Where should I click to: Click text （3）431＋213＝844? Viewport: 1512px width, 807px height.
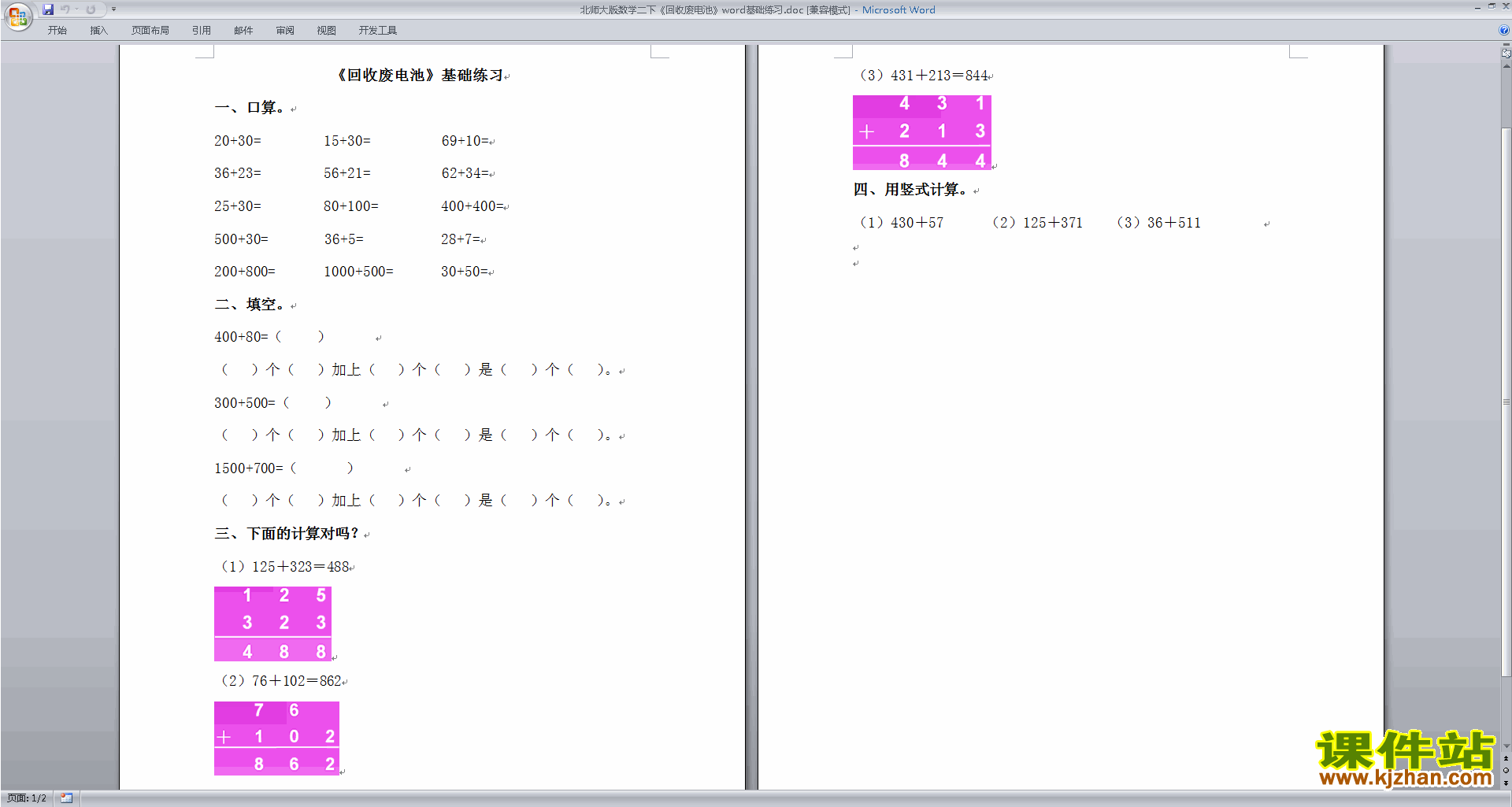tap(922, 76)
